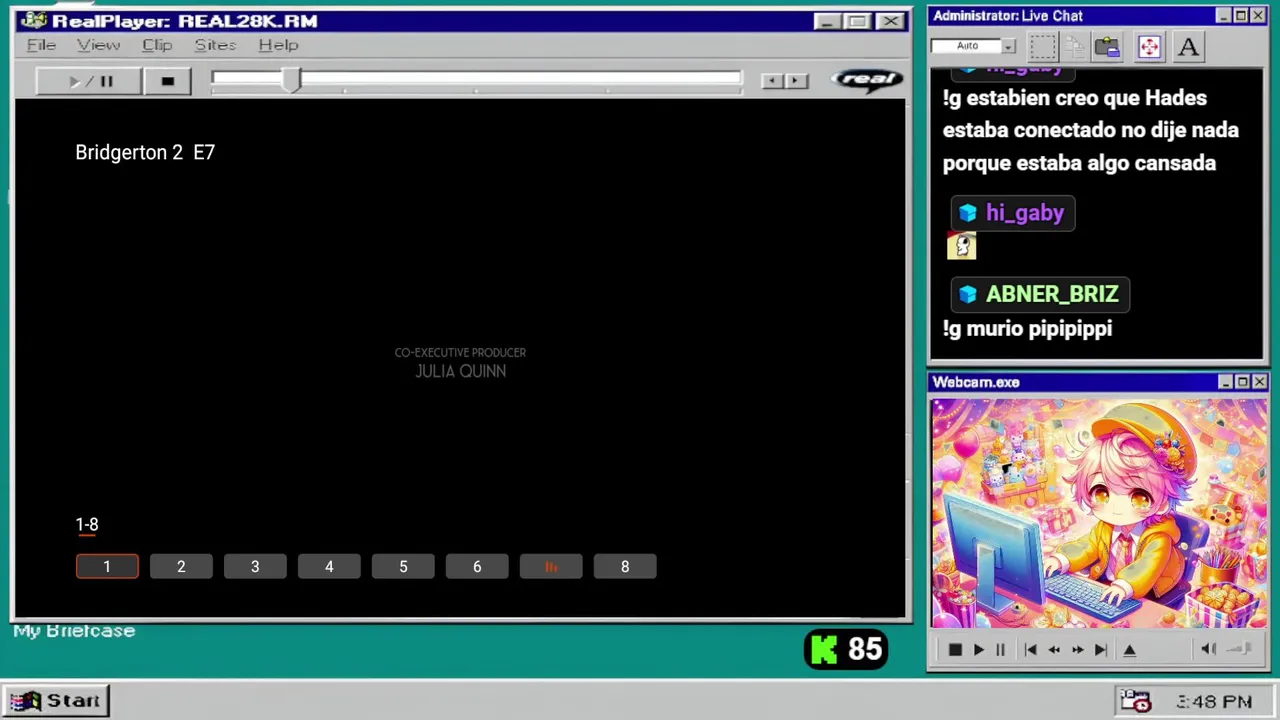The image size is (1280, 720).
Task: Select episode 6 button
Action: (477, 567)
